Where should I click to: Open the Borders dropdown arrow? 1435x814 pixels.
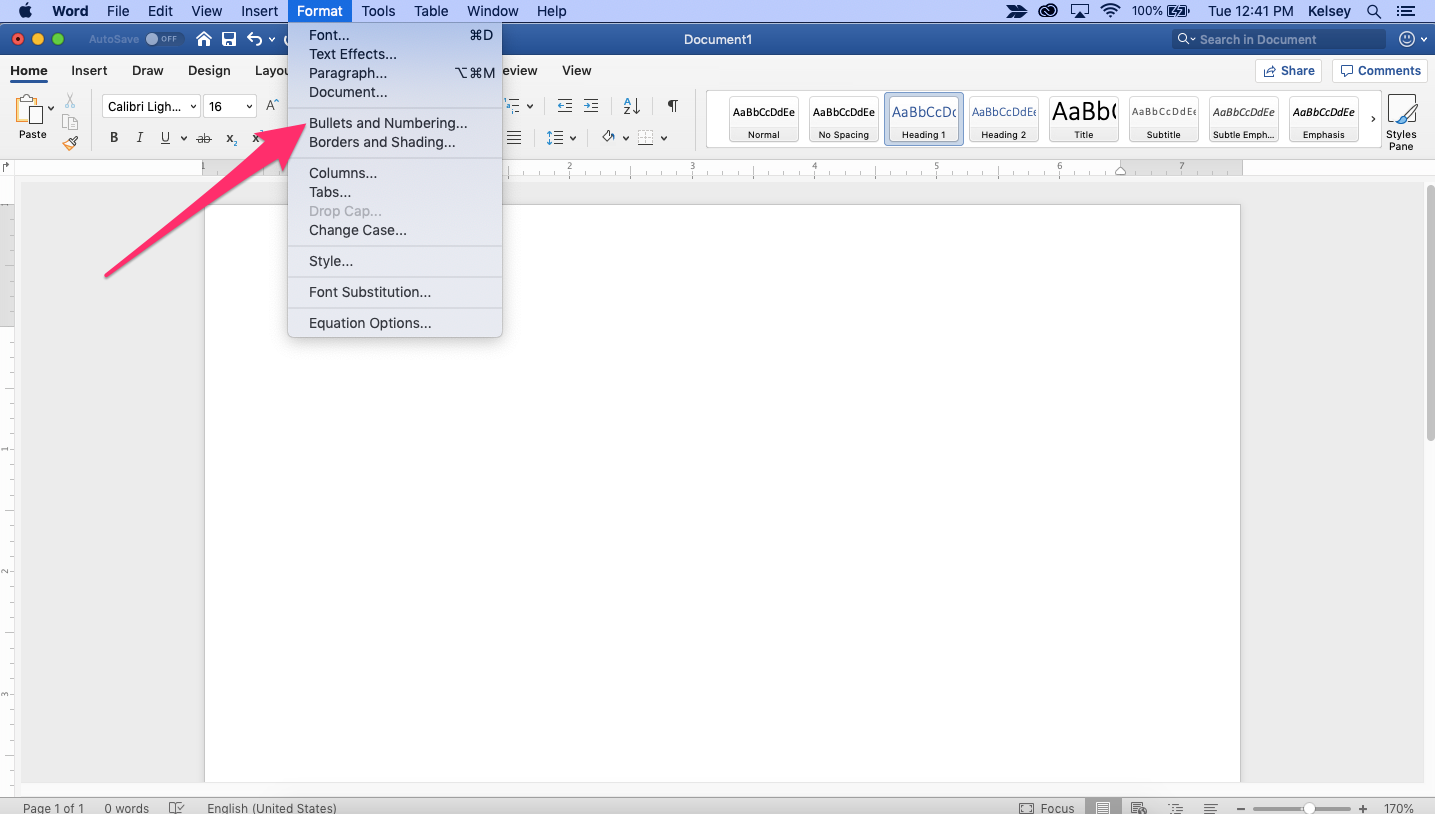pos(664,138)
